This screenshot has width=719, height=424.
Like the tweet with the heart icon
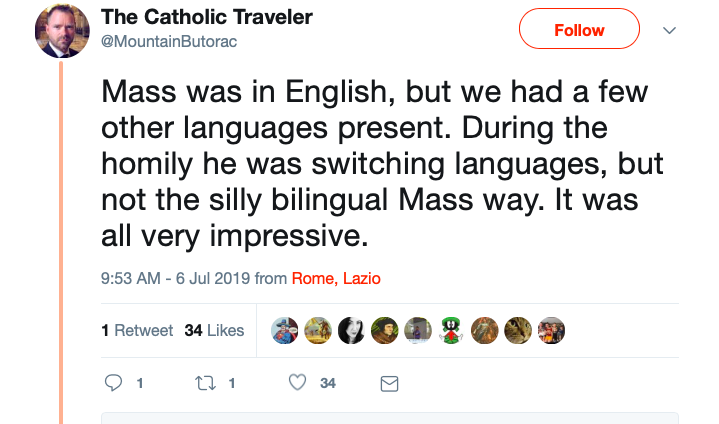click(297, 383)
